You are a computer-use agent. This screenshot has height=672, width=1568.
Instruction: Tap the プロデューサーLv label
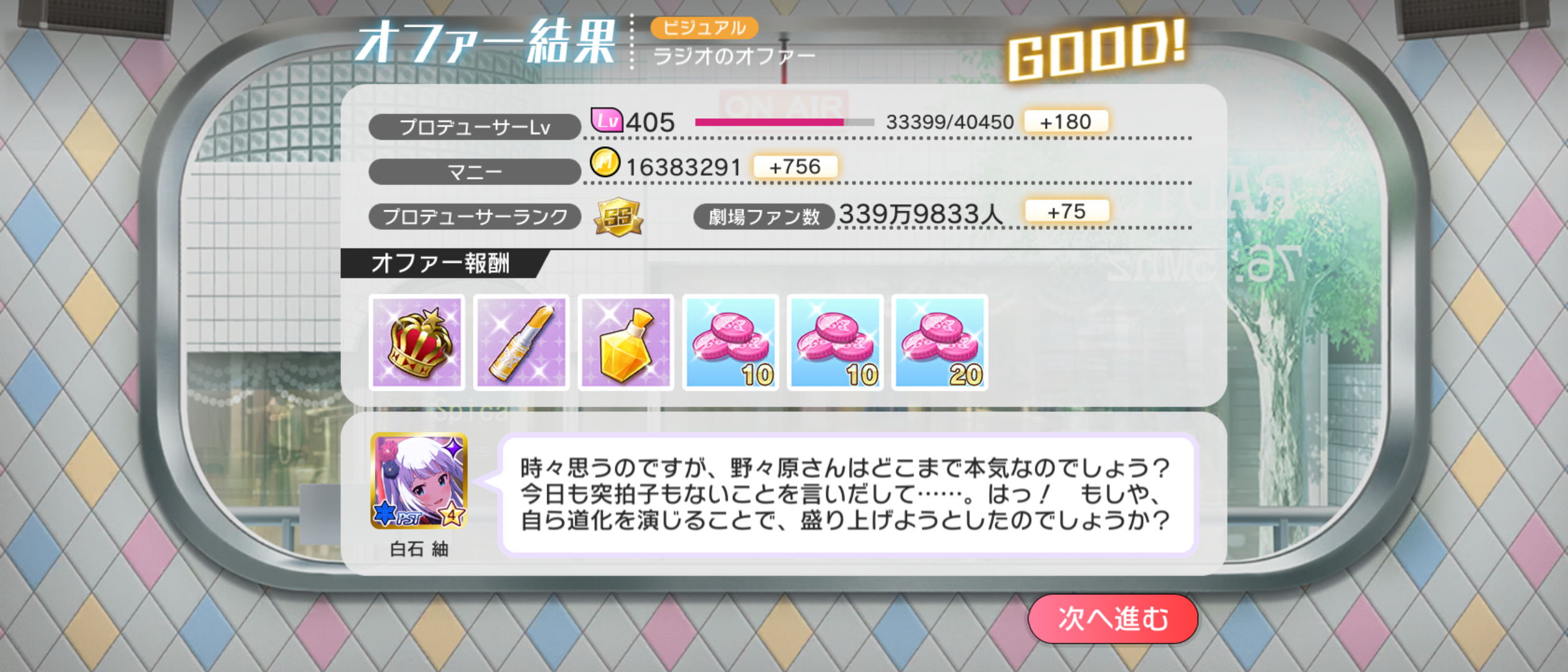coord(475,127)
